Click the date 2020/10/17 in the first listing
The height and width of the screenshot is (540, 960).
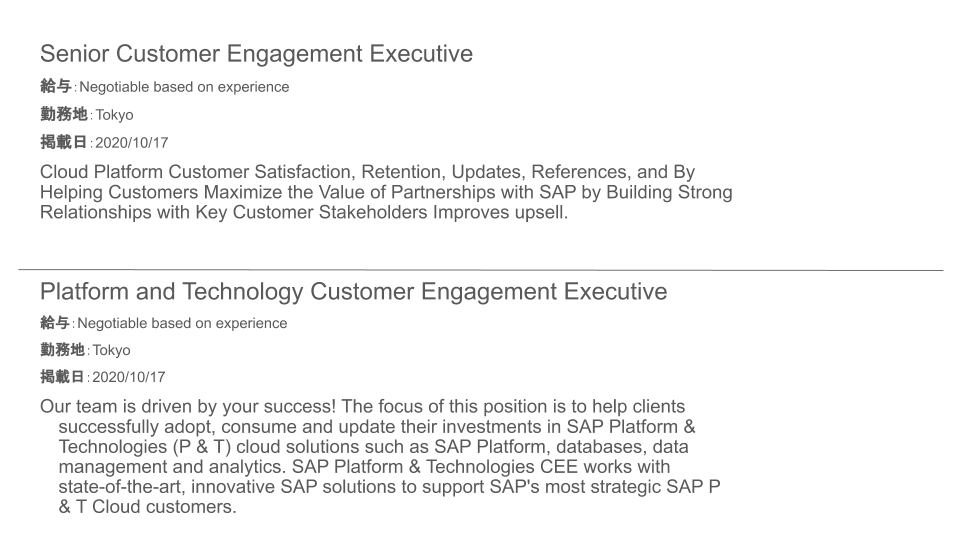point(131,143)
